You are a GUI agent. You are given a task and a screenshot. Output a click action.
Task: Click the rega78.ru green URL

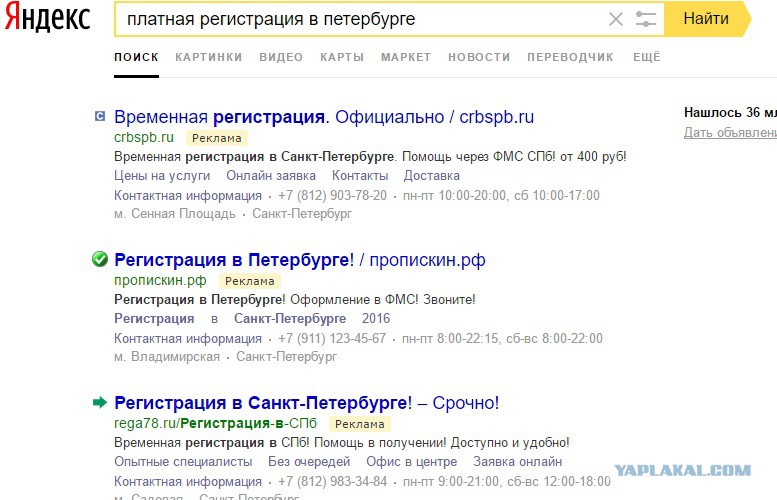tap(215, 423)
